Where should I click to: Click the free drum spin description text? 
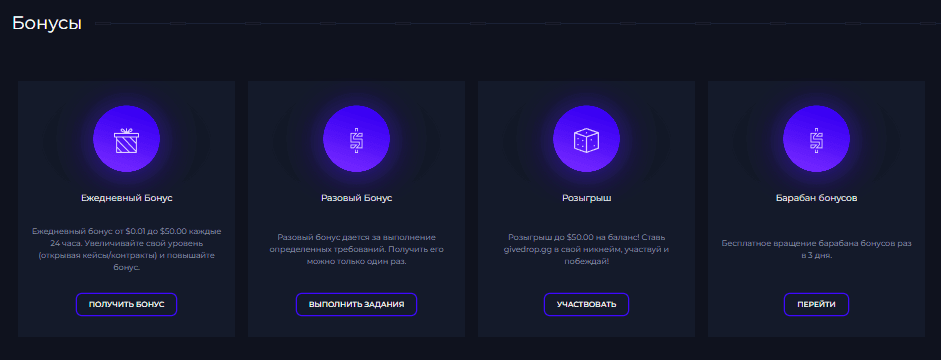816,249
